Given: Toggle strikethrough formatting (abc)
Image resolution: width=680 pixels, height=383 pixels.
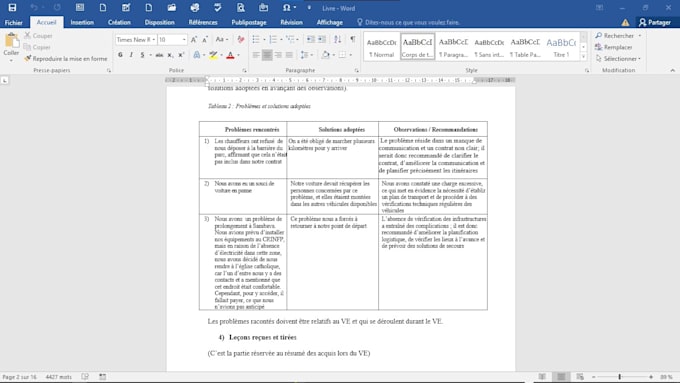Looking at the screenshot, I should [x=159, y=55].
